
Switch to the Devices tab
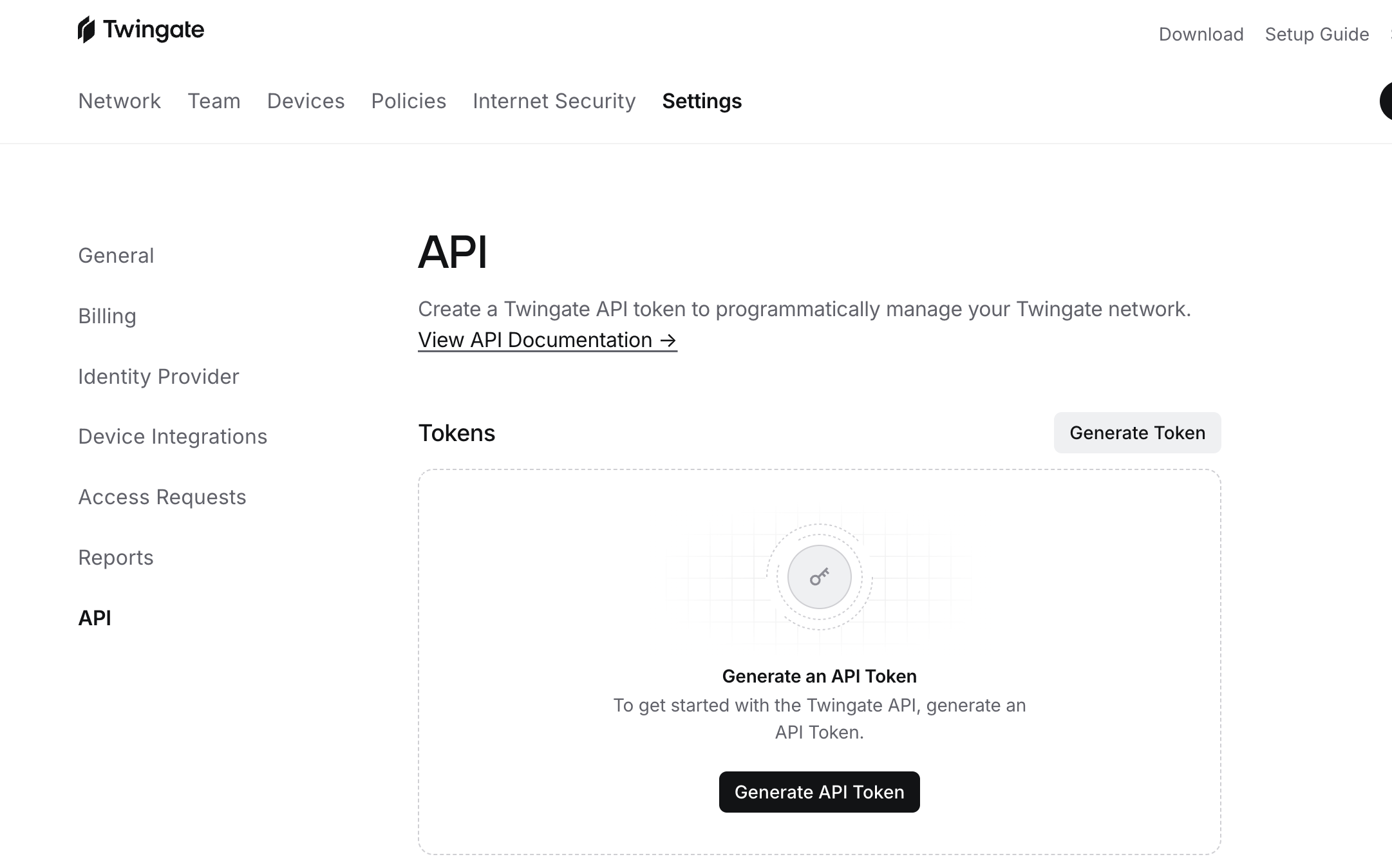(306, 101)
